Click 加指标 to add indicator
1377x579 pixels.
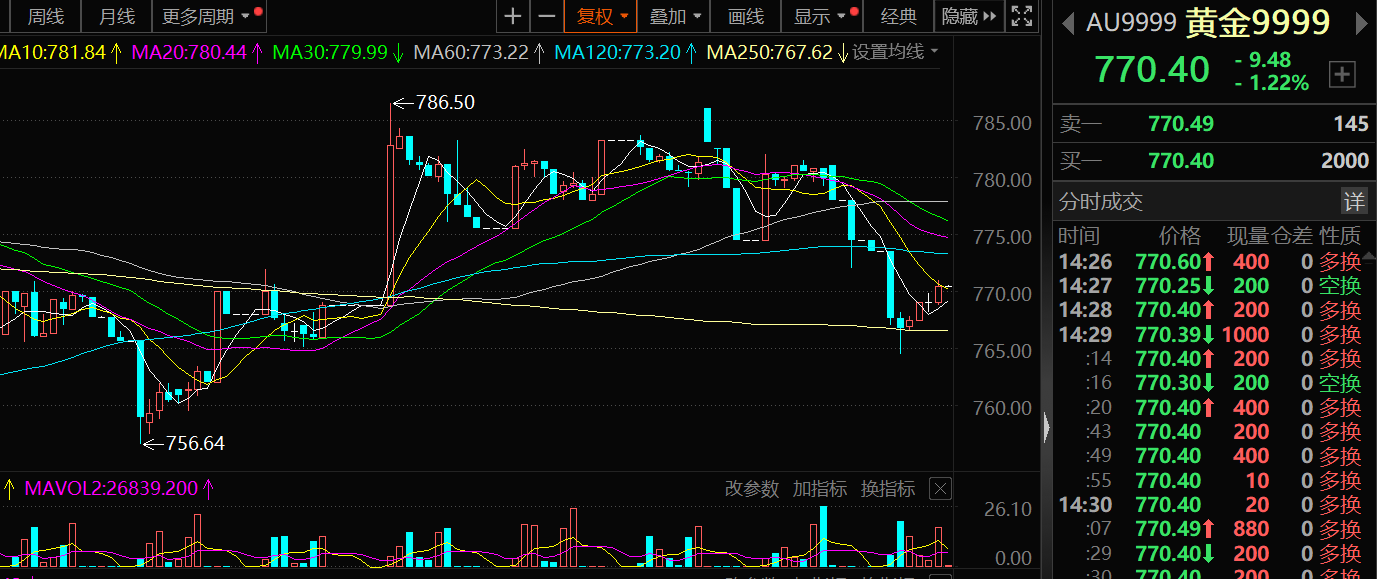pyautogui.click(x=820, y=489)
